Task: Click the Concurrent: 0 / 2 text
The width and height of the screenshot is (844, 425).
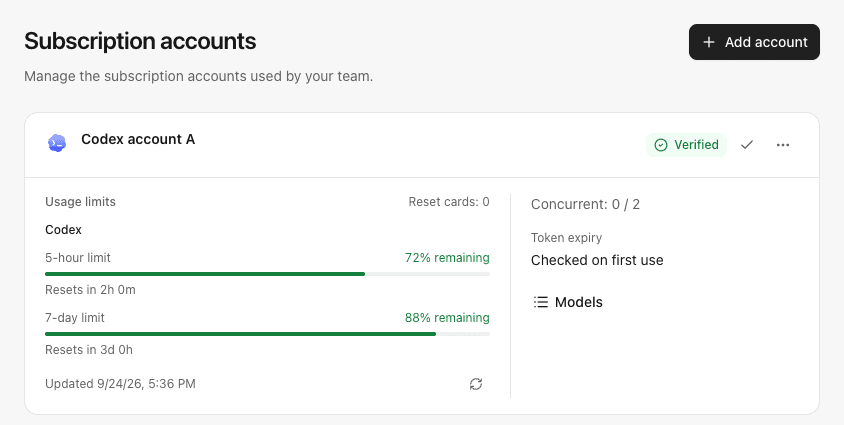Action: click(585, 204)
